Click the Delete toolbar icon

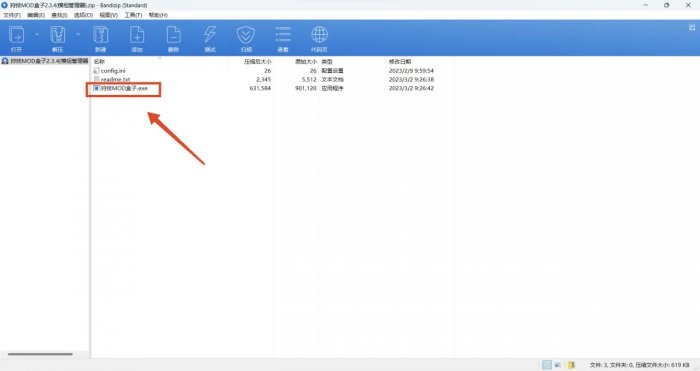[x=173, y=38]
